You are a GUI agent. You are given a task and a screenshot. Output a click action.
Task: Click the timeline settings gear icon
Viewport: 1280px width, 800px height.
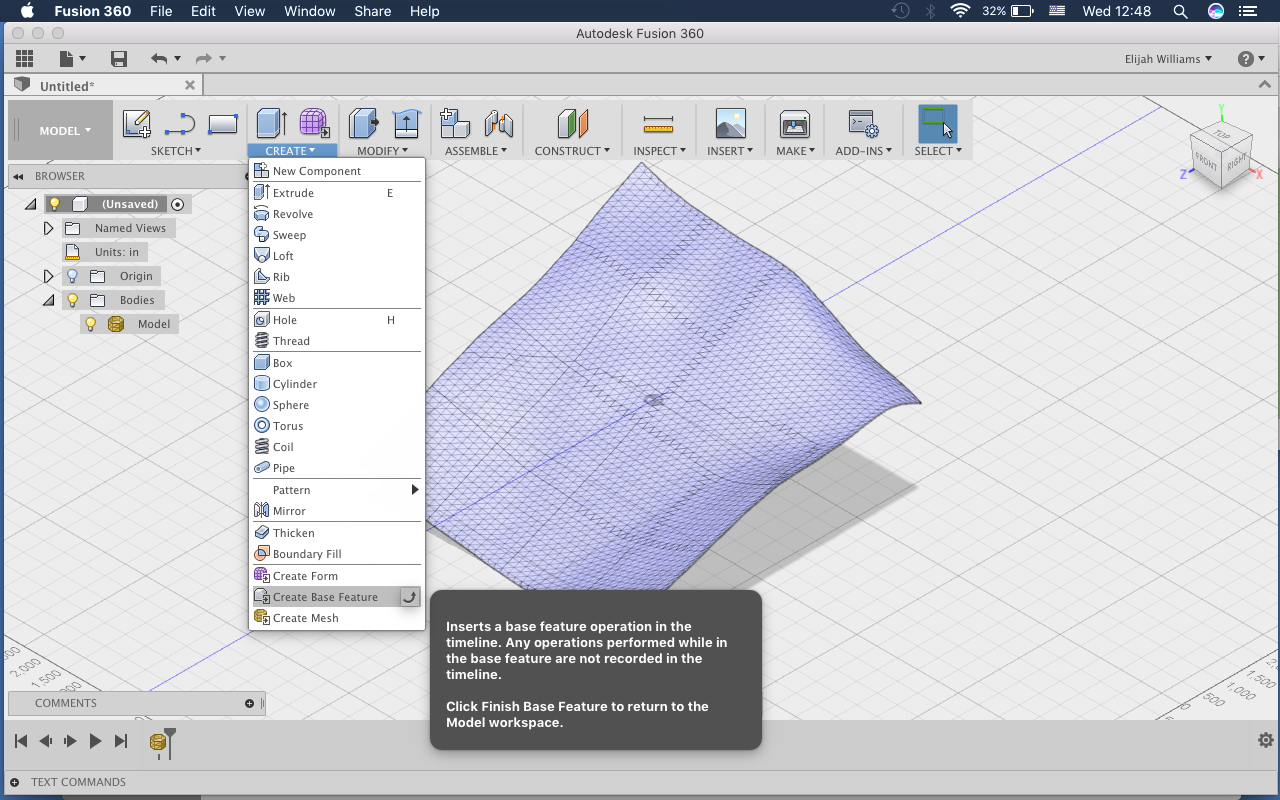click(1266, 740)
